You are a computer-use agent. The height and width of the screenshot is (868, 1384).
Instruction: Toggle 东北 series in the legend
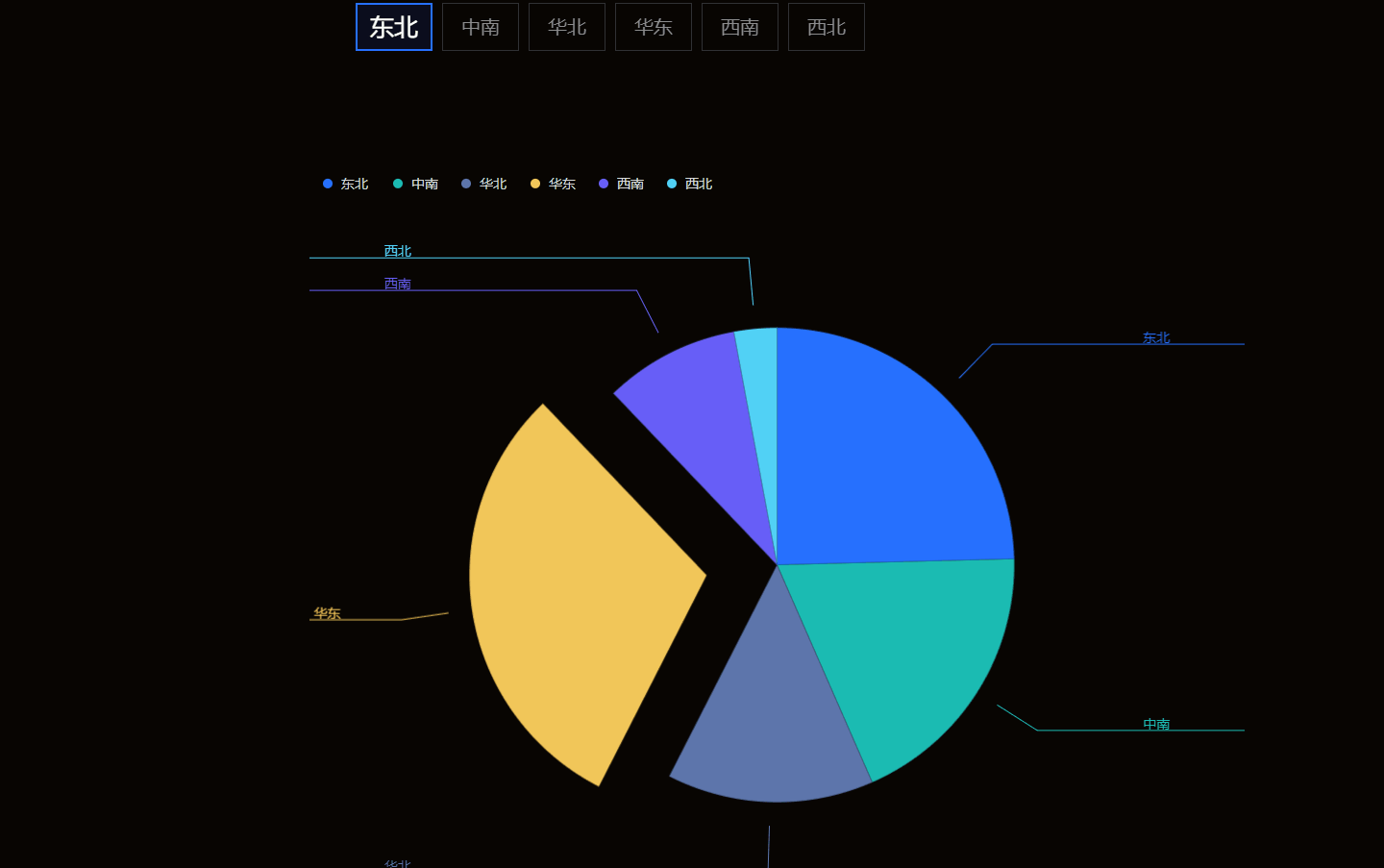pos(346,184)
